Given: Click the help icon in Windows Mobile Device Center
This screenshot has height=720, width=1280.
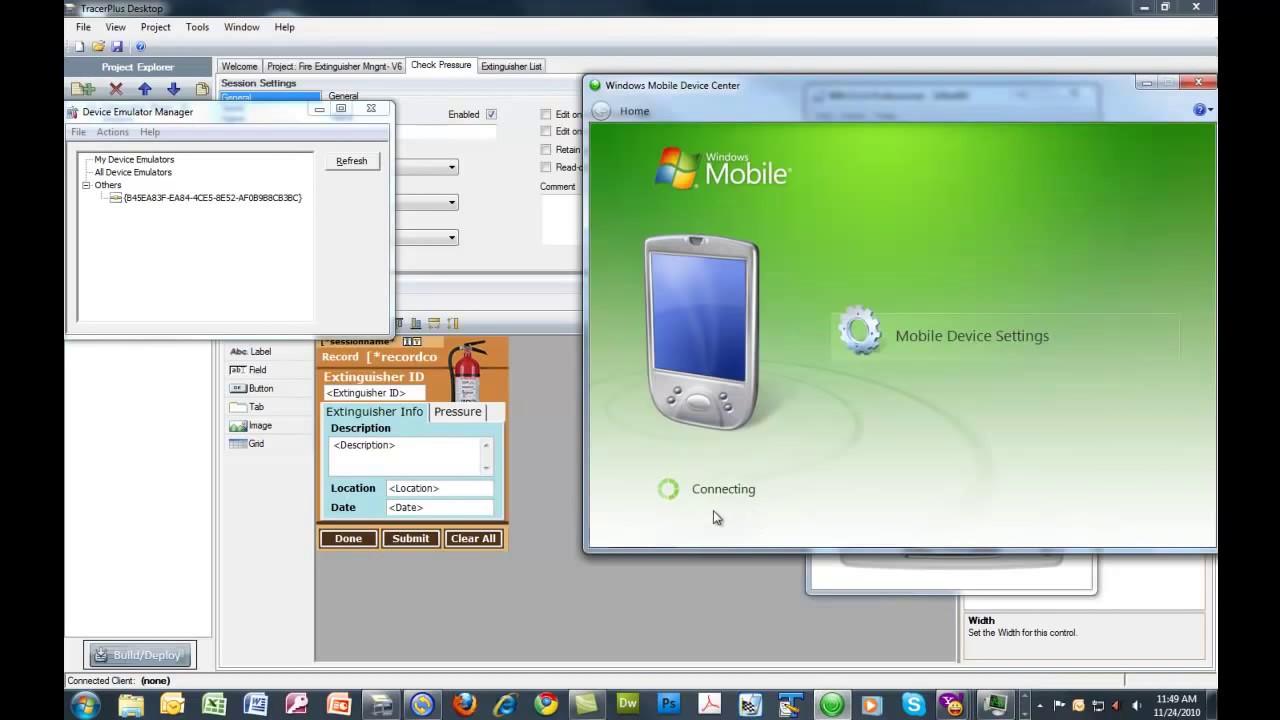Looking at the screenshot, I should [x=1200, y=110].
